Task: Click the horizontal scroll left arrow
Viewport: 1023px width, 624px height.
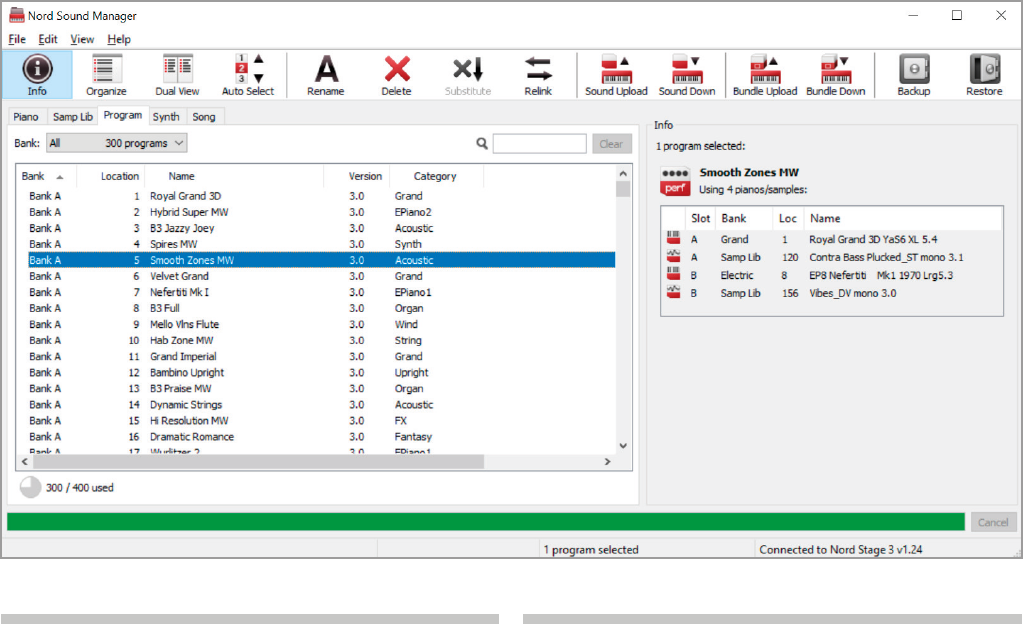Action: point(25,461)
